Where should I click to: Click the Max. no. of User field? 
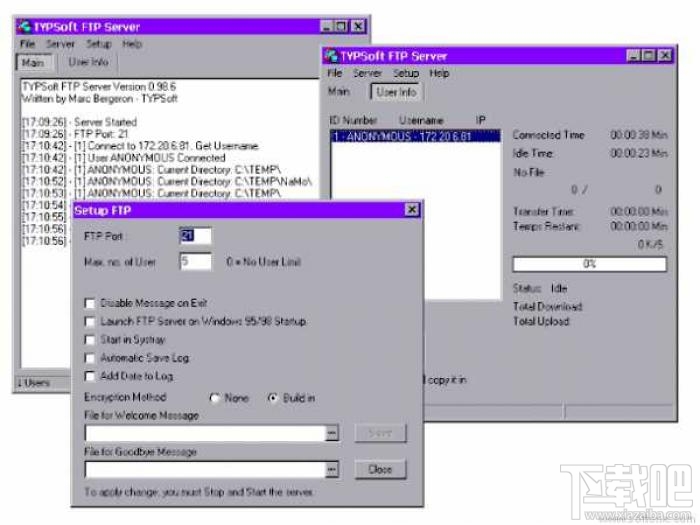(196, 262)
